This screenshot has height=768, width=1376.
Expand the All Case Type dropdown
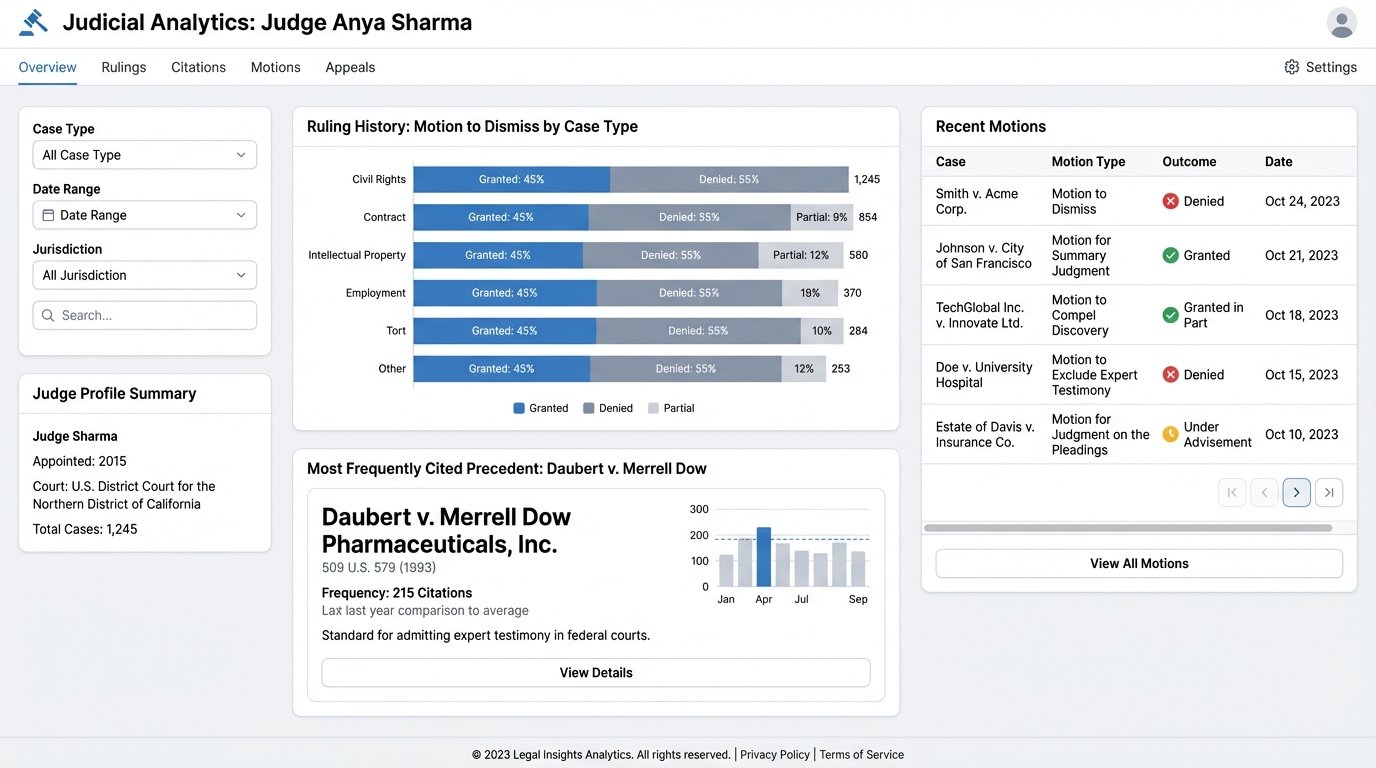pyautogui.click(x=145, y=155)
